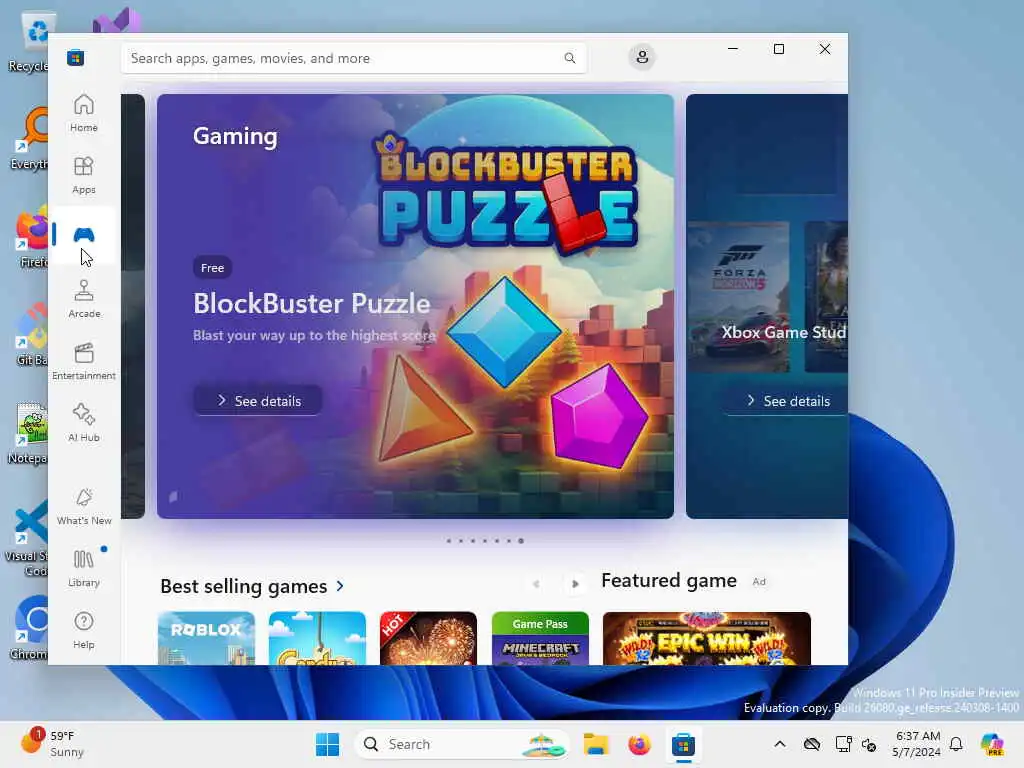Show hidden system tray icons
The width and height of the screenshot is (1024, 768).
pos(780,744)
